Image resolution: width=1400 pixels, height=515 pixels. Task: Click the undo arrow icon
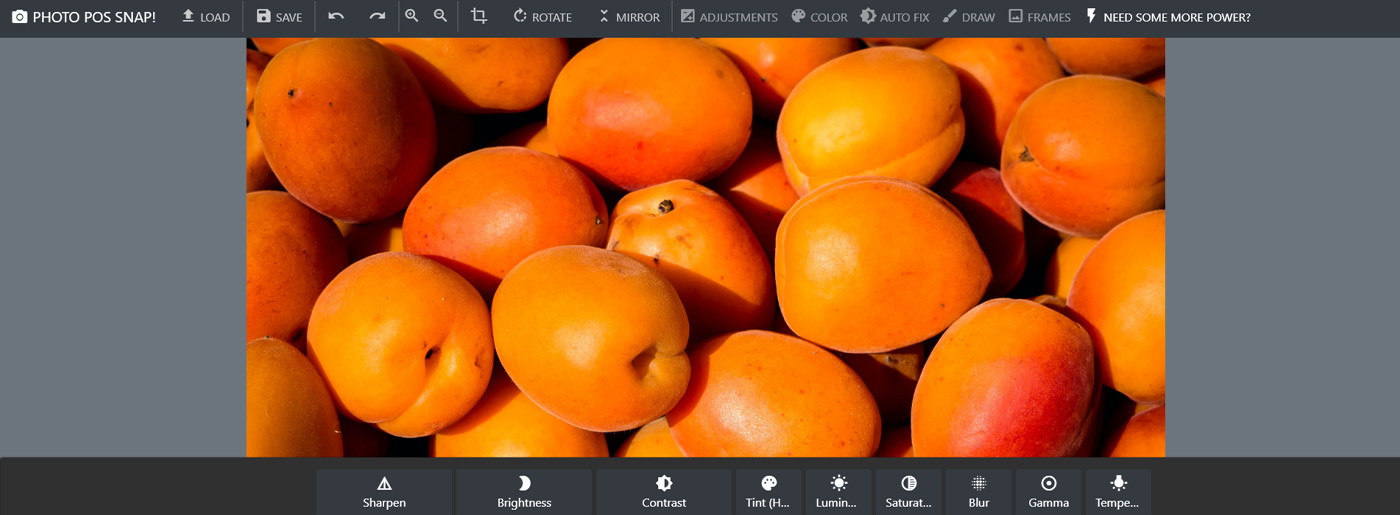tap(336, 17)
